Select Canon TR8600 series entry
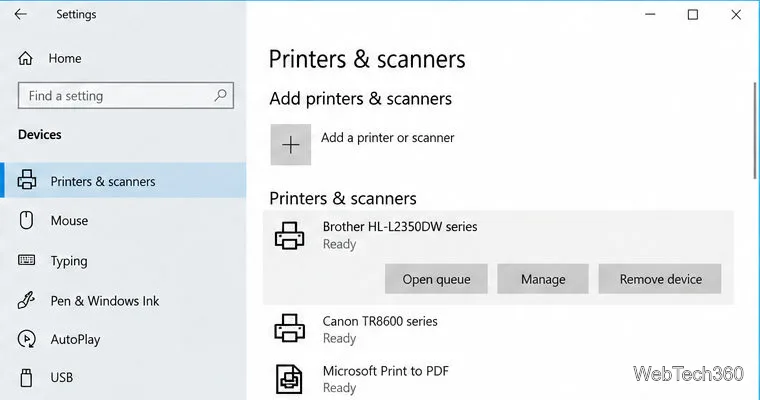 [x=498, y=329]
